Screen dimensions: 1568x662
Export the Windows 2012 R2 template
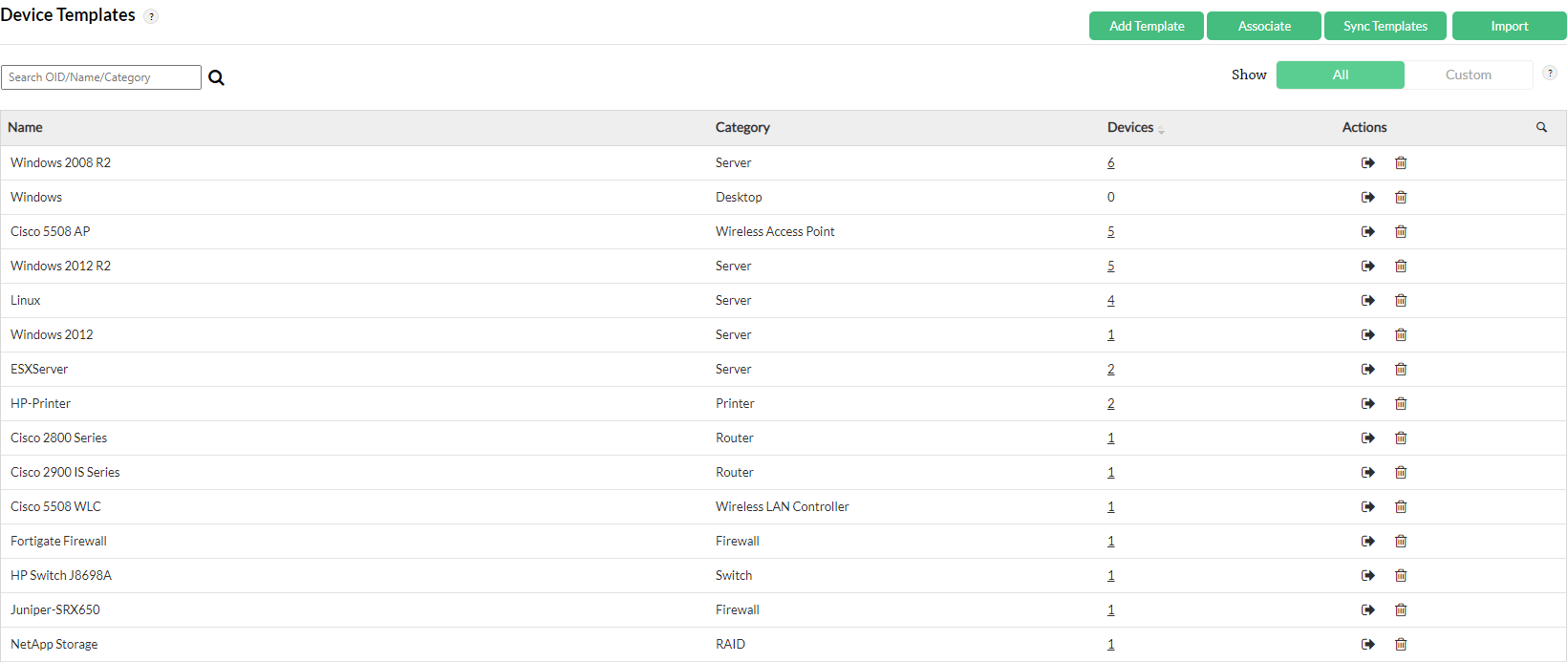1368,266
